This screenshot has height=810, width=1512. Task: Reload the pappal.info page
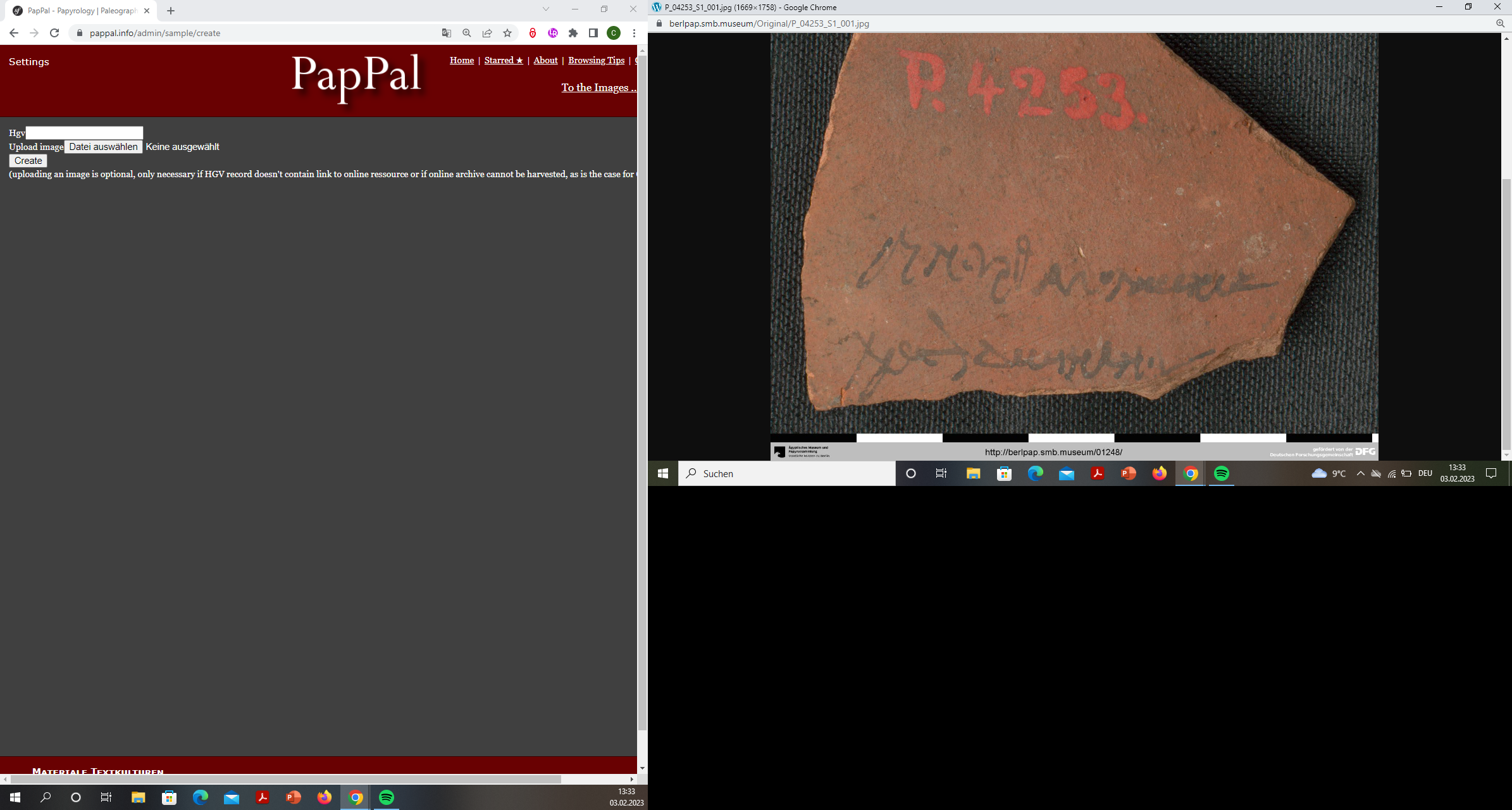click(54, 33)
